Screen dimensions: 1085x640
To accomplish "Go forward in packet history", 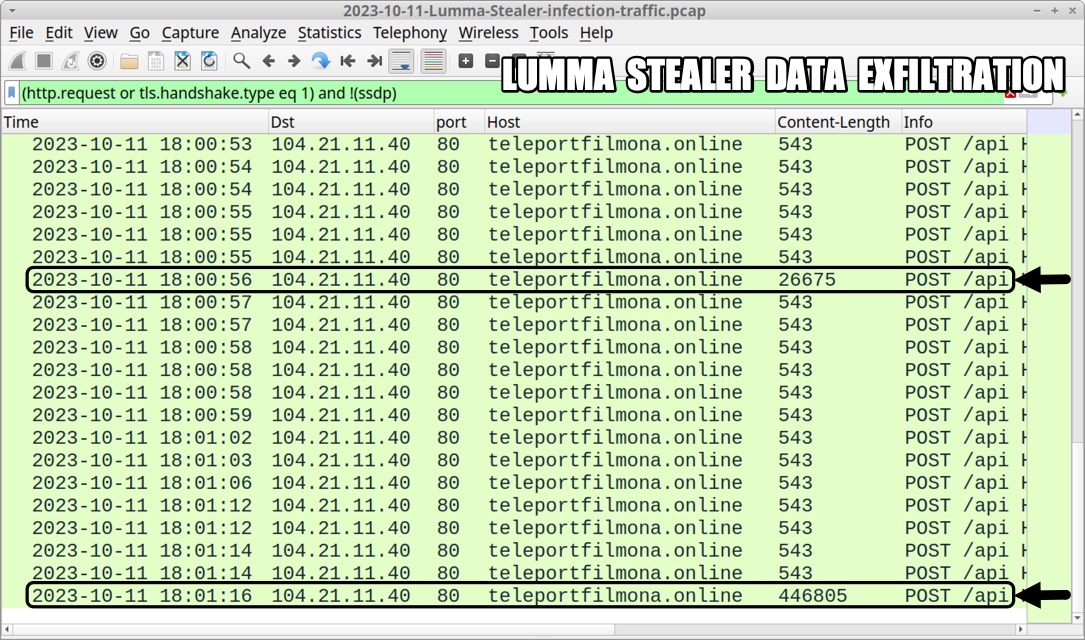I will (294, 61).
